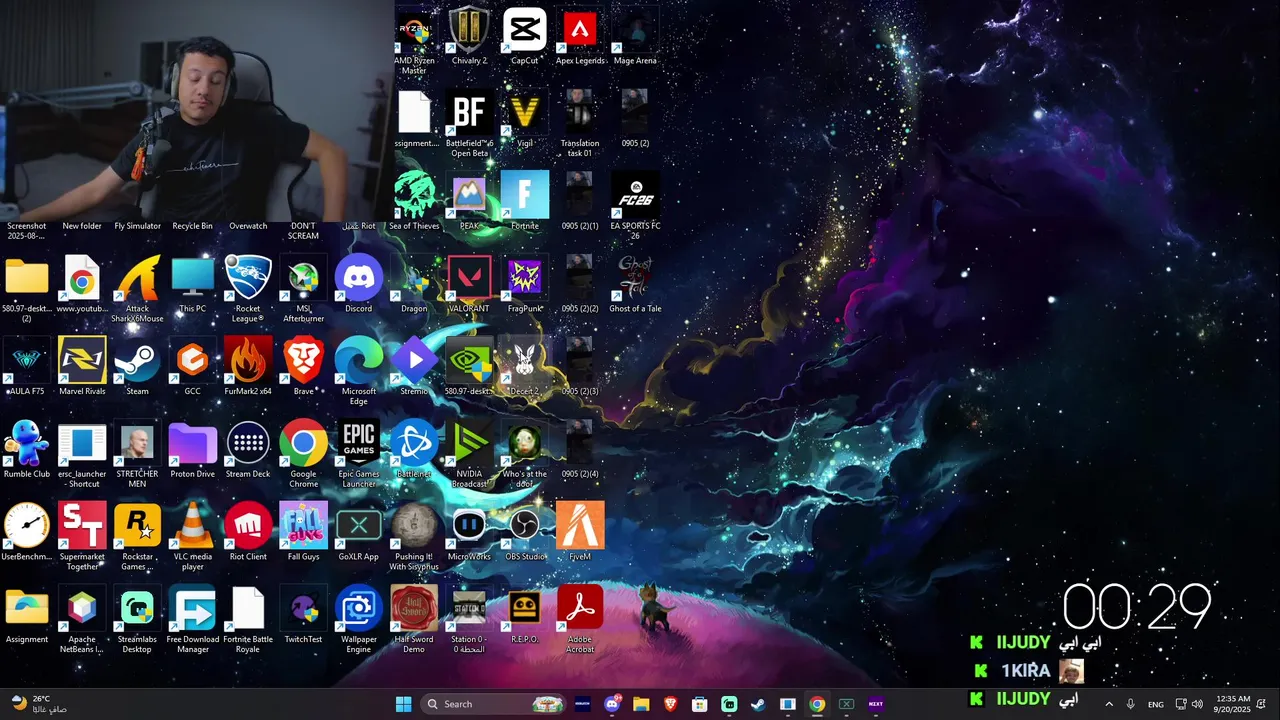Select the STRETCHER MEN game icon
The height and width of the screenshot is (720, 1280).
[x=137, y=444]
